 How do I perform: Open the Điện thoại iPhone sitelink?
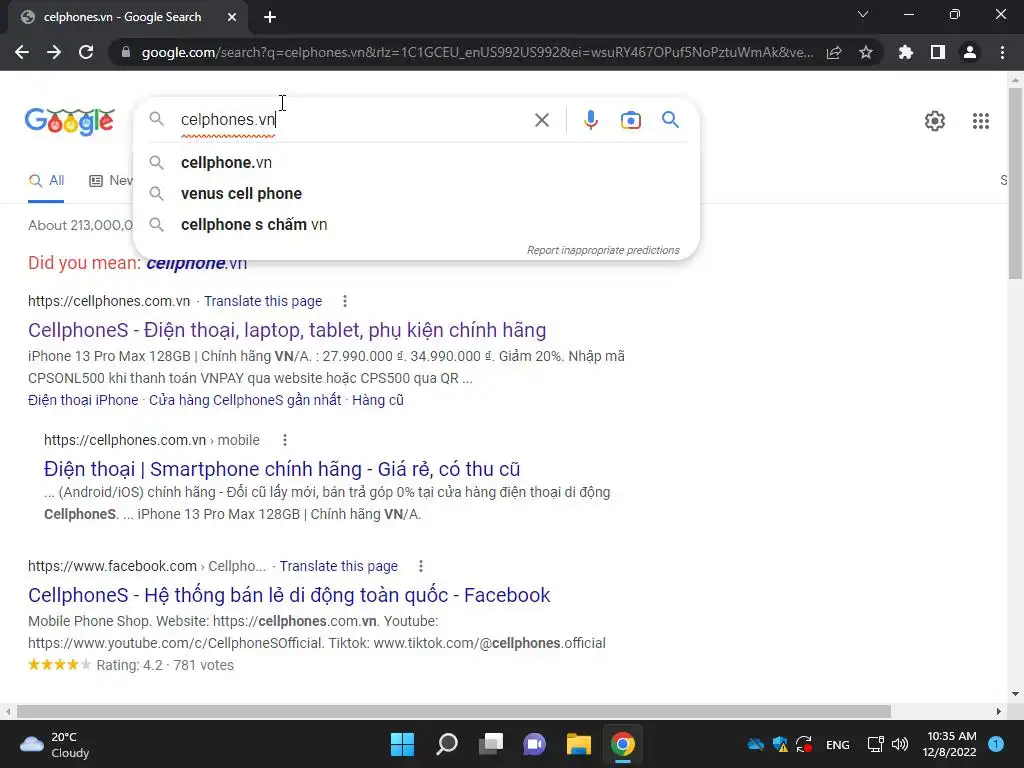83,400
